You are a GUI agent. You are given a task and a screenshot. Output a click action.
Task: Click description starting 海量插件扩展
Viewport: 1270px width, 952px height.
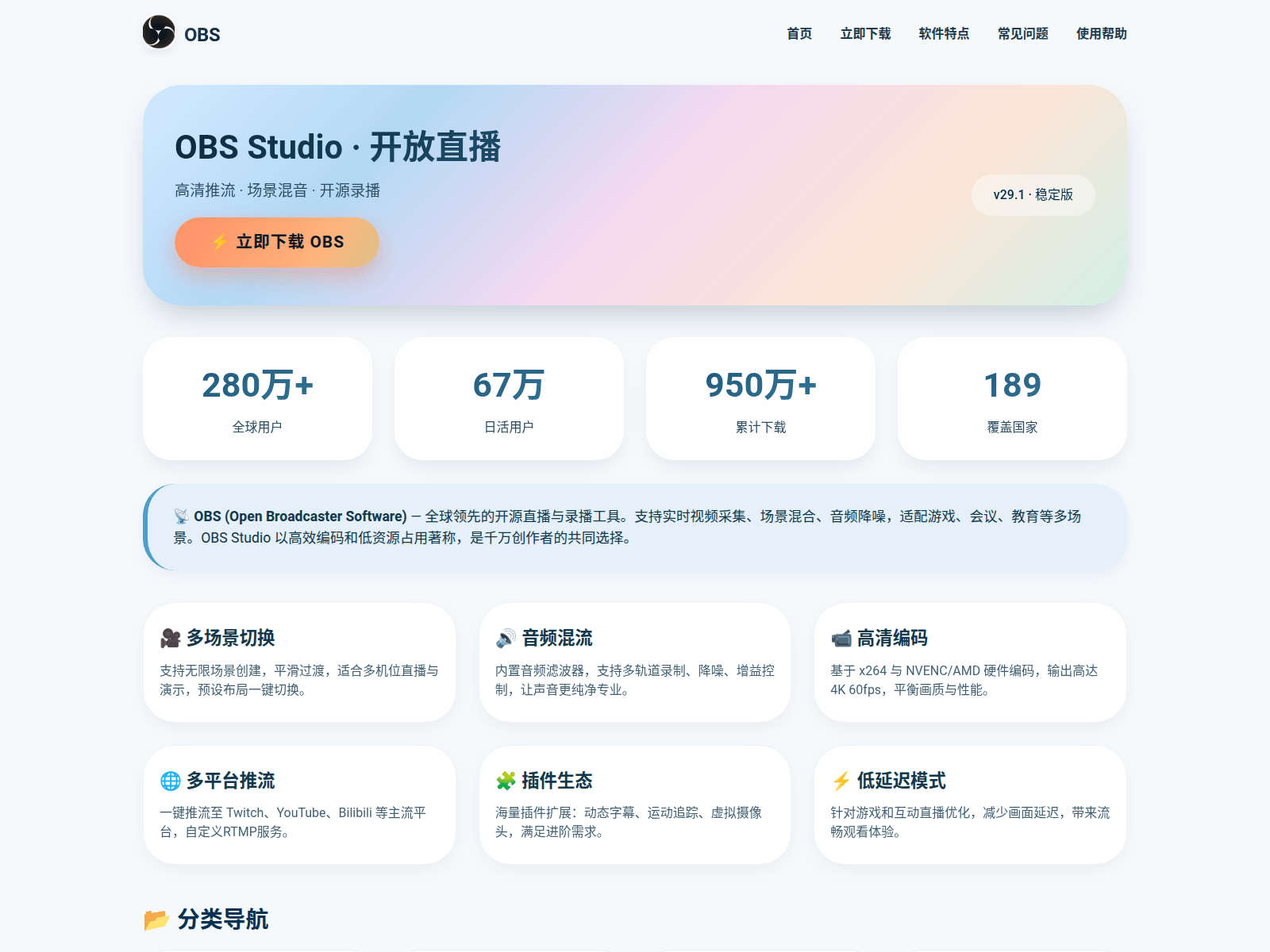[x=629, y=822]
